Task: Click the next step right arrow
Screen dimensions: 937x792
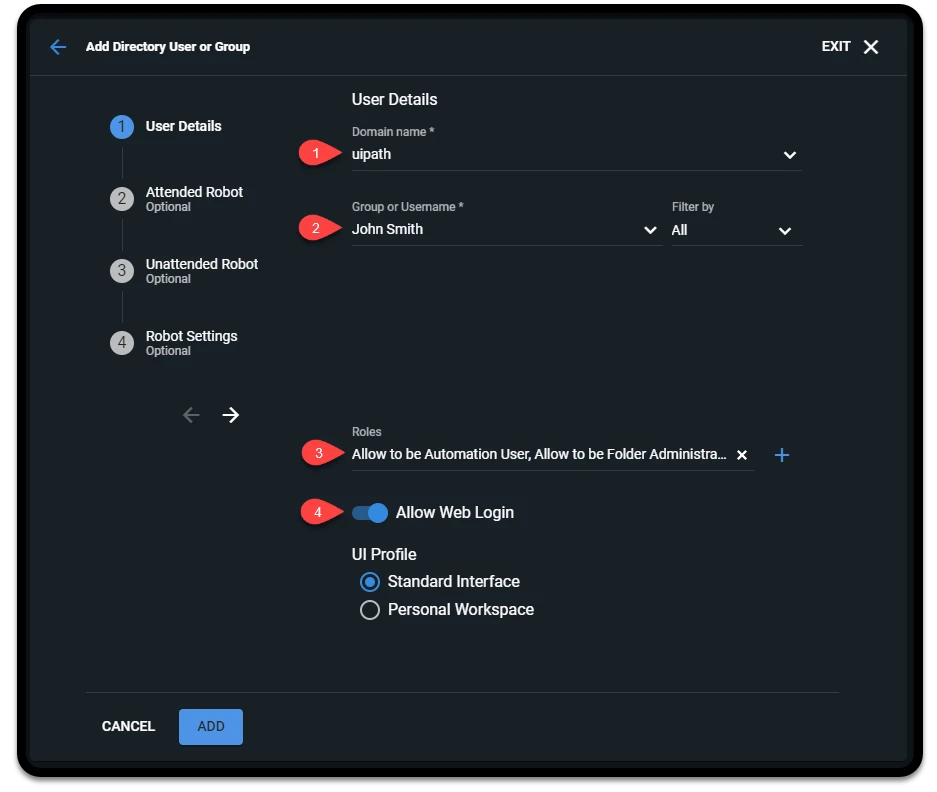Action: pos(231,415)
